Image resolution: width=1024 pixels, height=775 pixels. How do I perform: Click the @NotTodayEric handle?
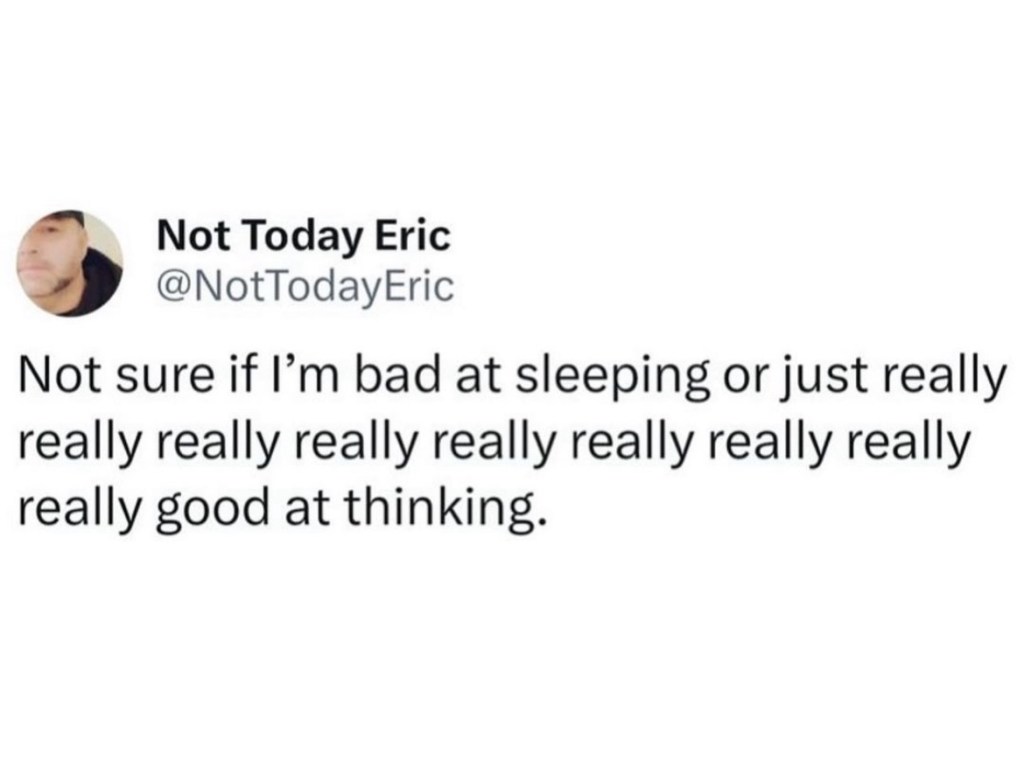pyautogui.click(x=306, y=288)
